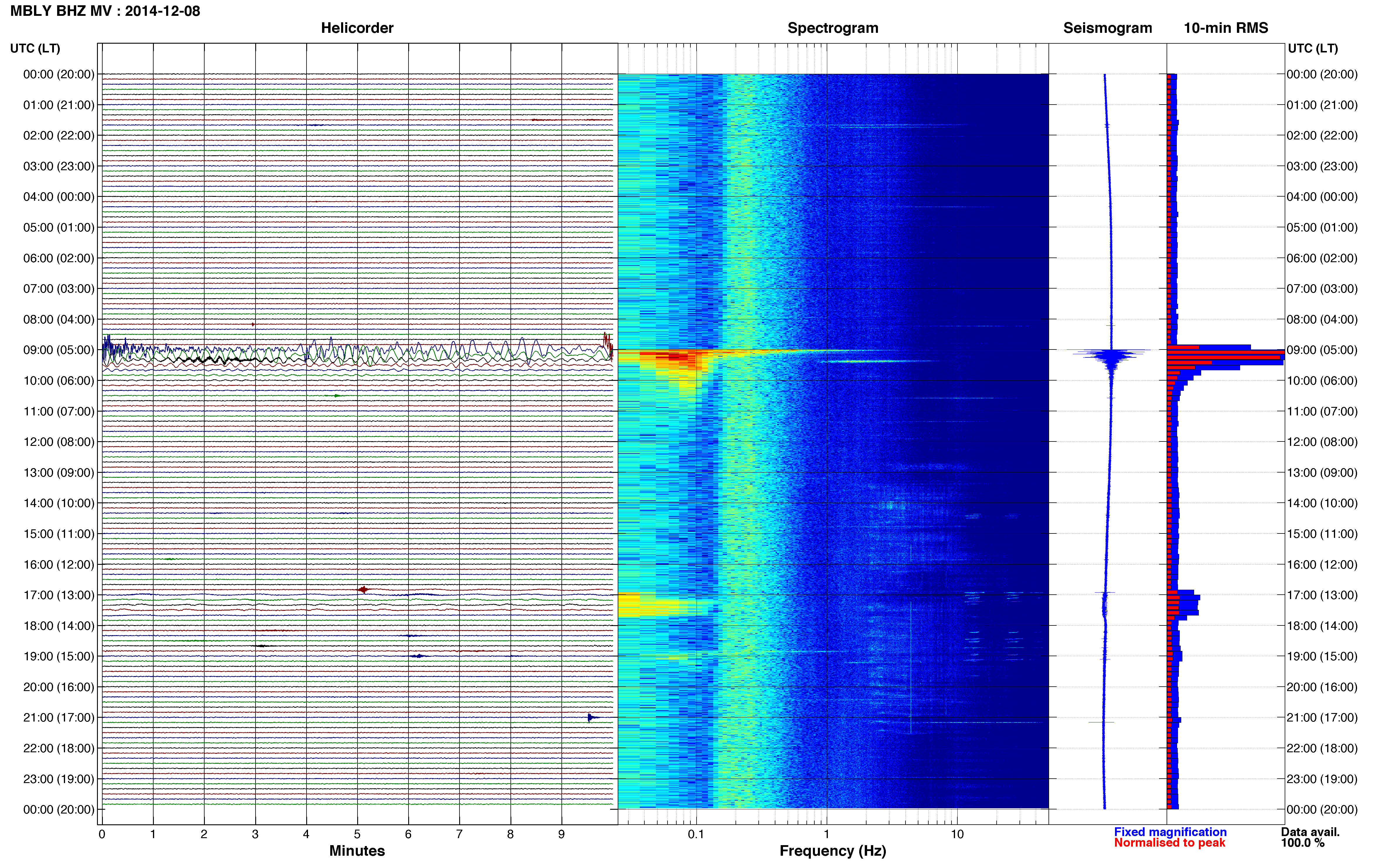Click the '100.0 %' availability value

click(x=1303, y=843)
